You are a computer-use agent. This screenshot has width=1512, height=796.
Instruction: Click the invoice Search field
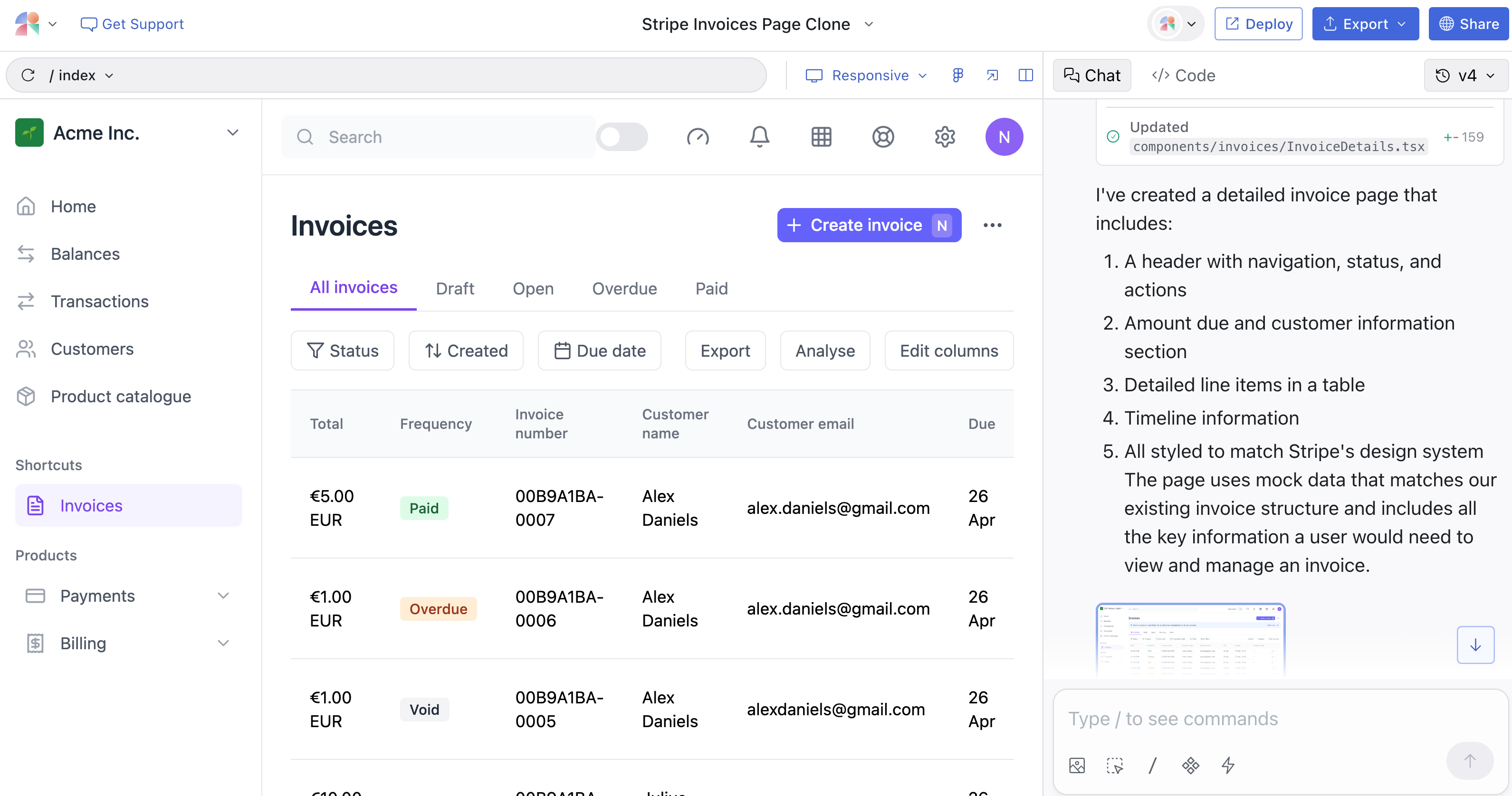438,137
